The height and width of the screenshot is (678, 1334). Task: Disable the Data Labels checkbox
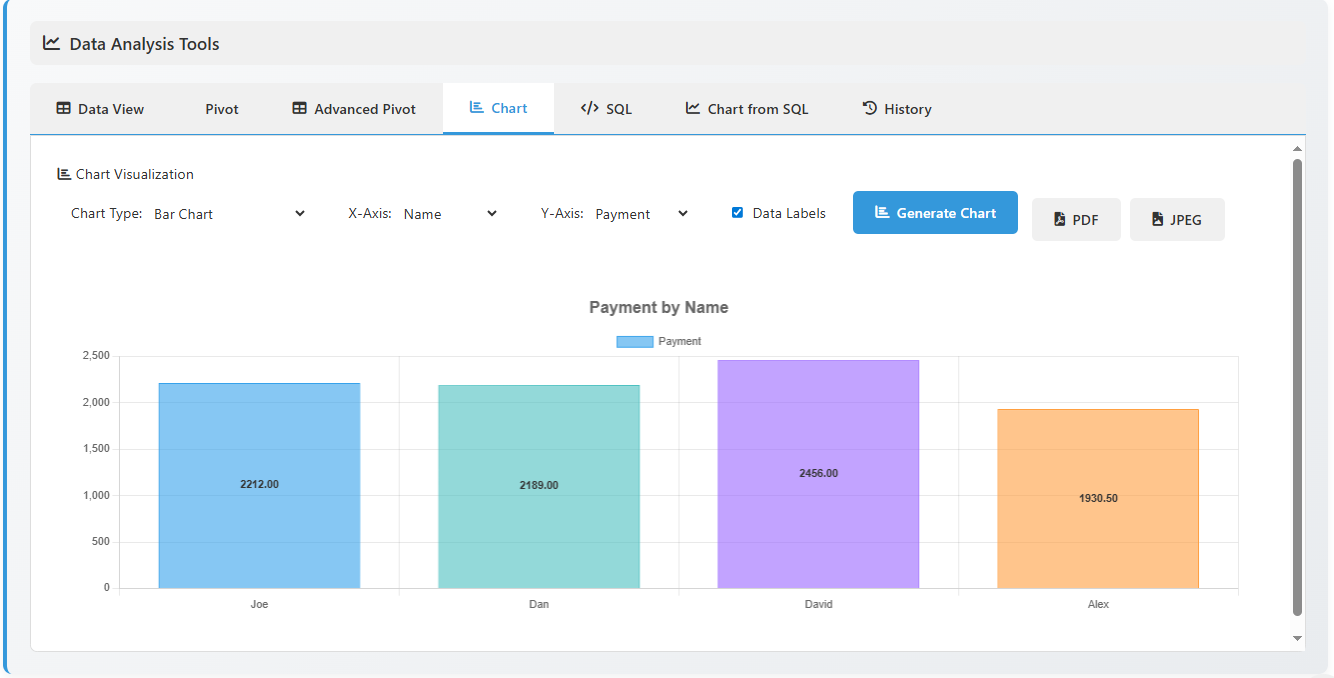[x=737, y=212]
